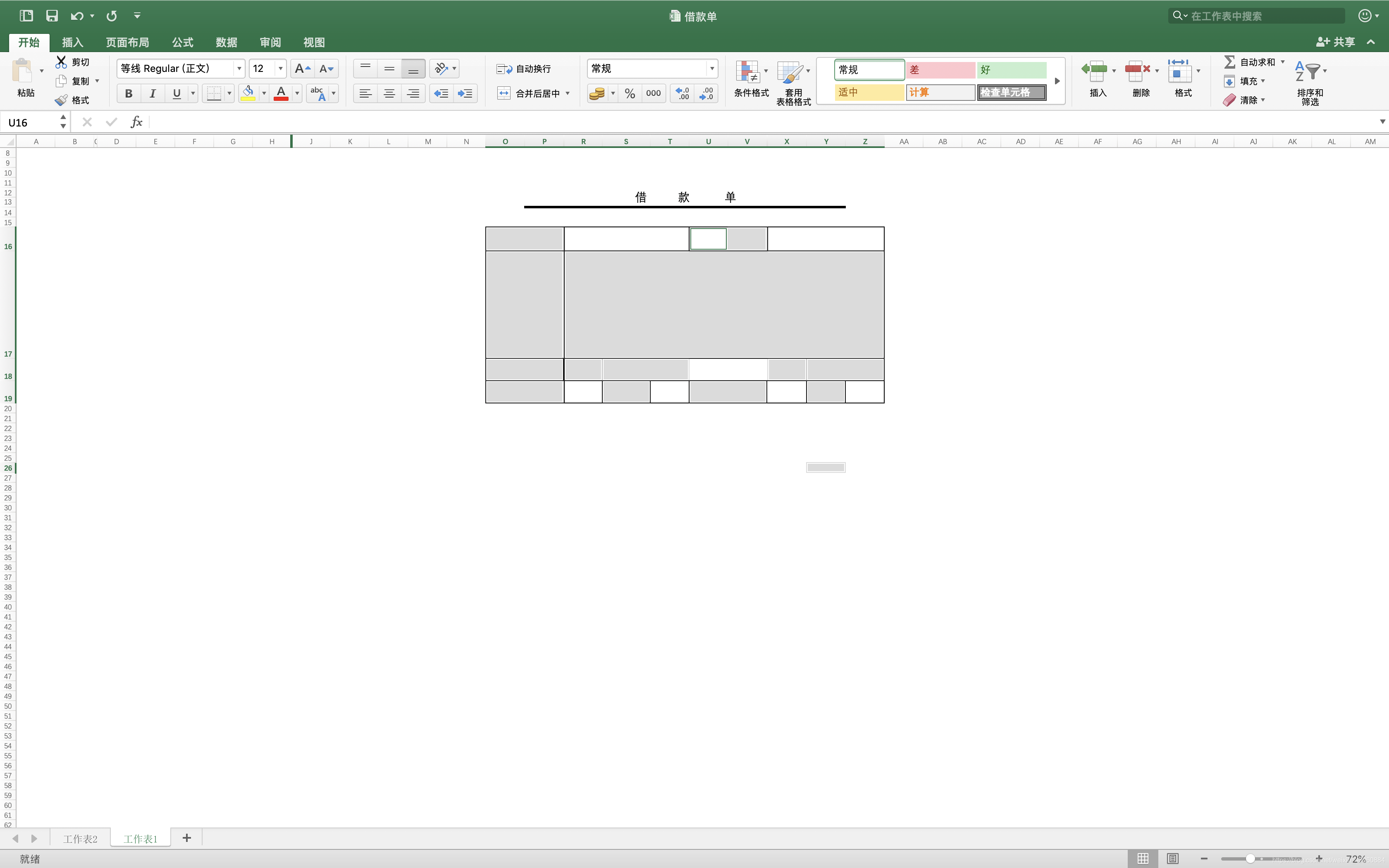Click the insert function fx icon
The width and height of the screenshot is (1389, 868).
136,122
